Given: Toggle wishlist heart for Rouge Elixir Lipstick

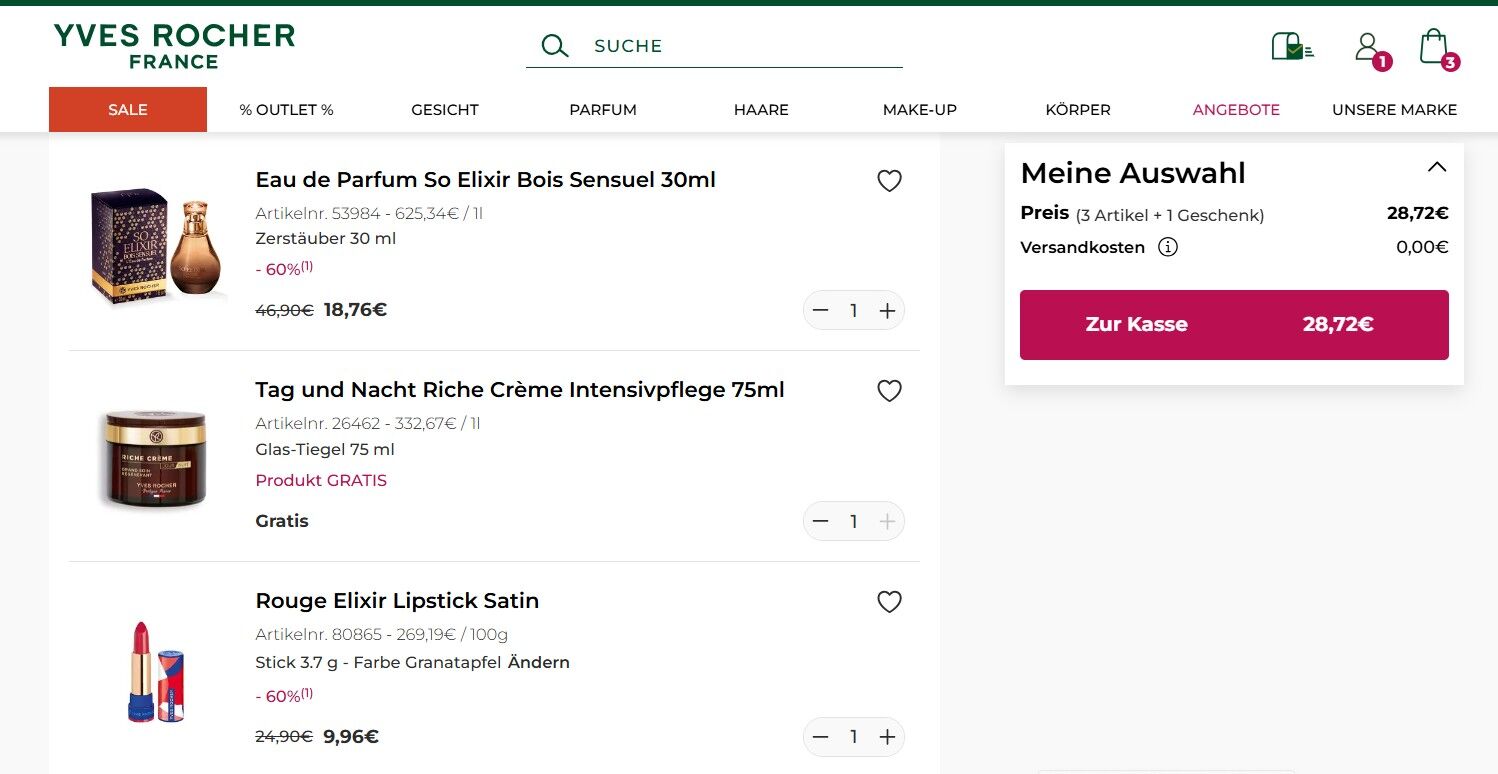Looking at the screenshot, I should [x=889, y=602].
